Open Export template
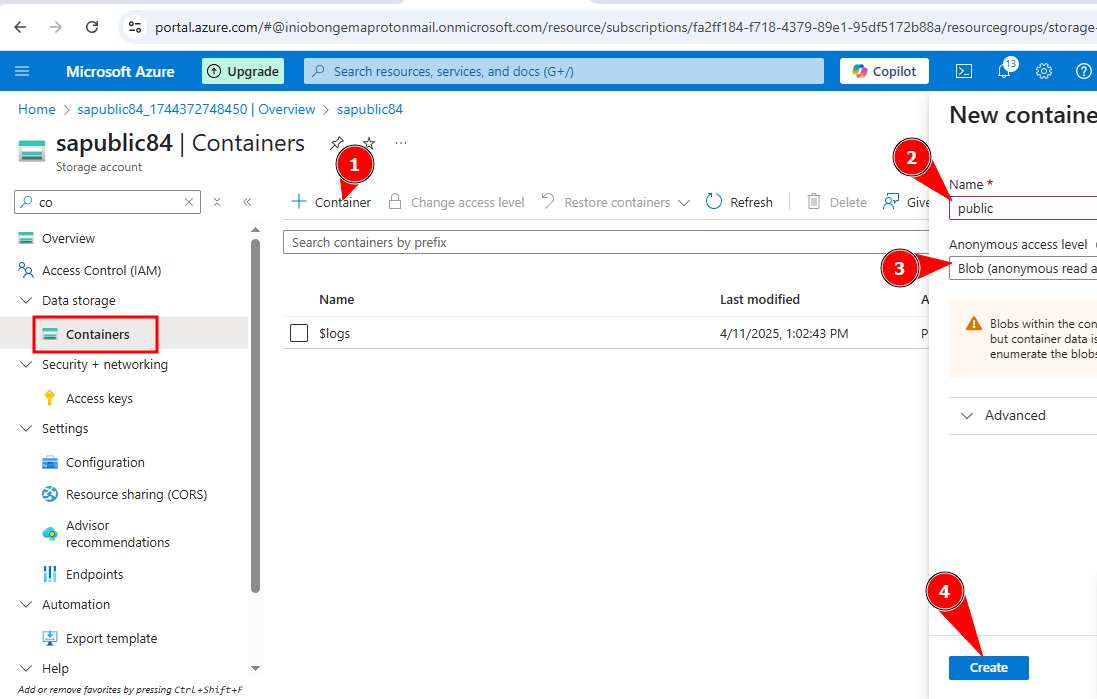Screen dimensions: 1097x699 pos(111,638)
